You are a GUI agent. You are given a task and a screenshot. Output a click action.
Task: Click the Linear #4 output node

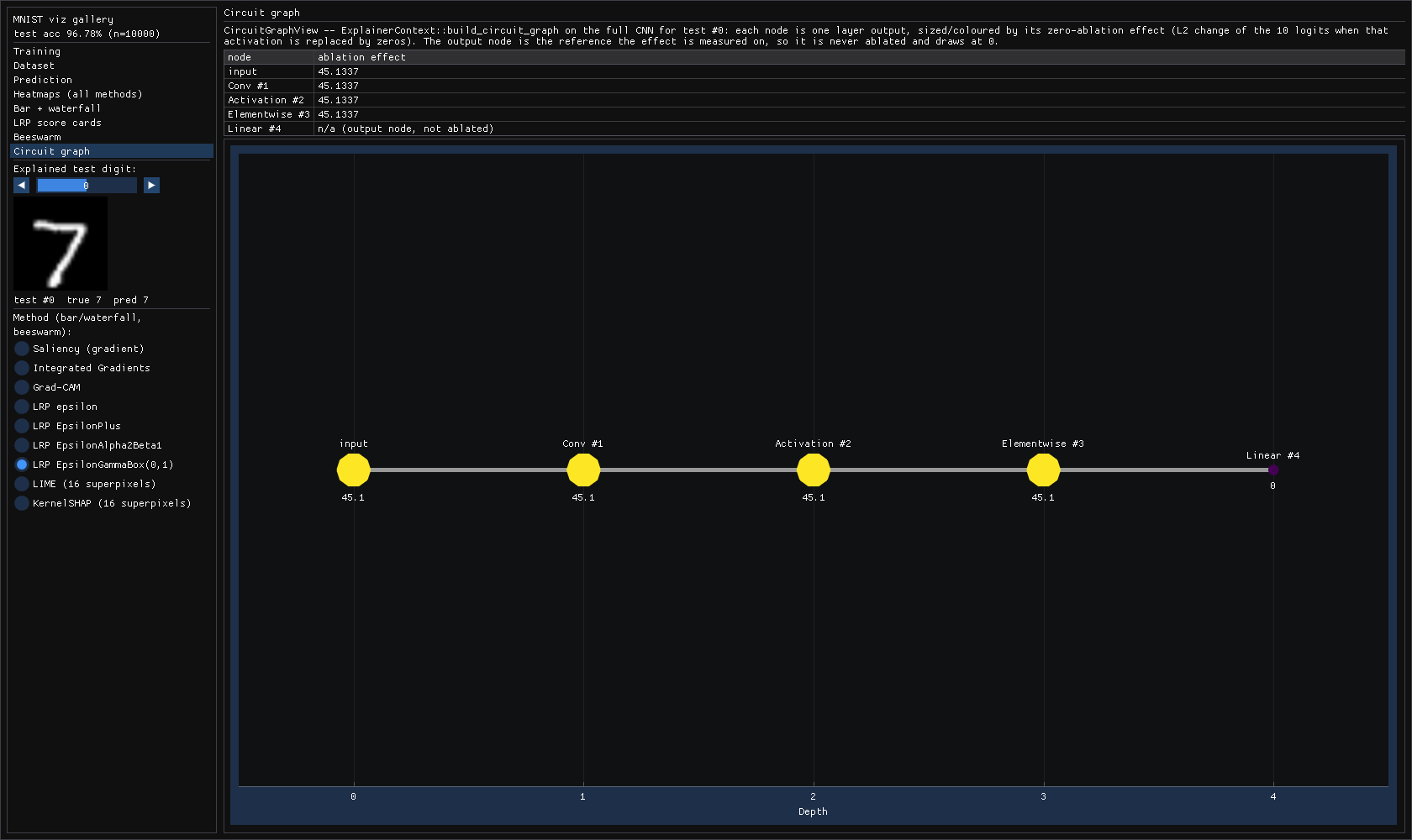click(1272, 470)
